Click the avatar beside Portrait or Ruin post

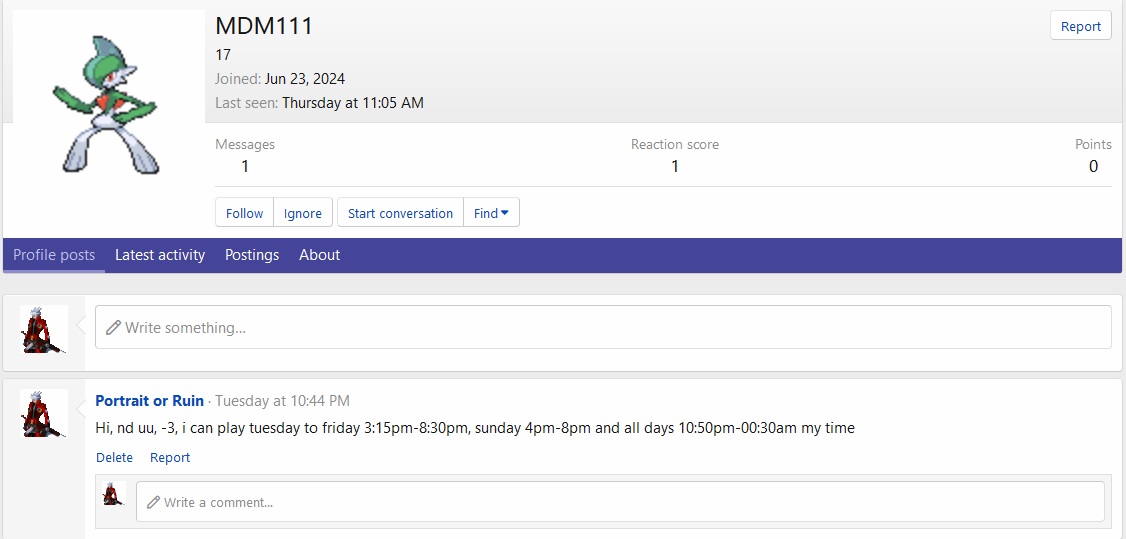(x=44, y=413)
